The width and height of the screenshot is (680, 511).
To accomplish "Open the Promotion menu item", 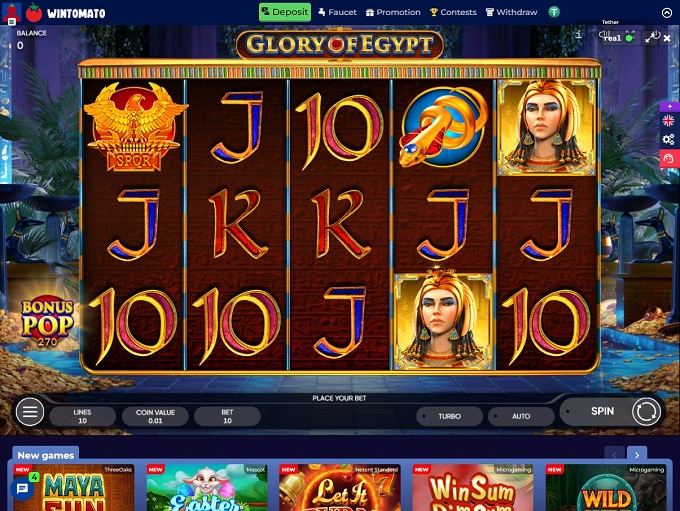I will (x=393, y=12).
